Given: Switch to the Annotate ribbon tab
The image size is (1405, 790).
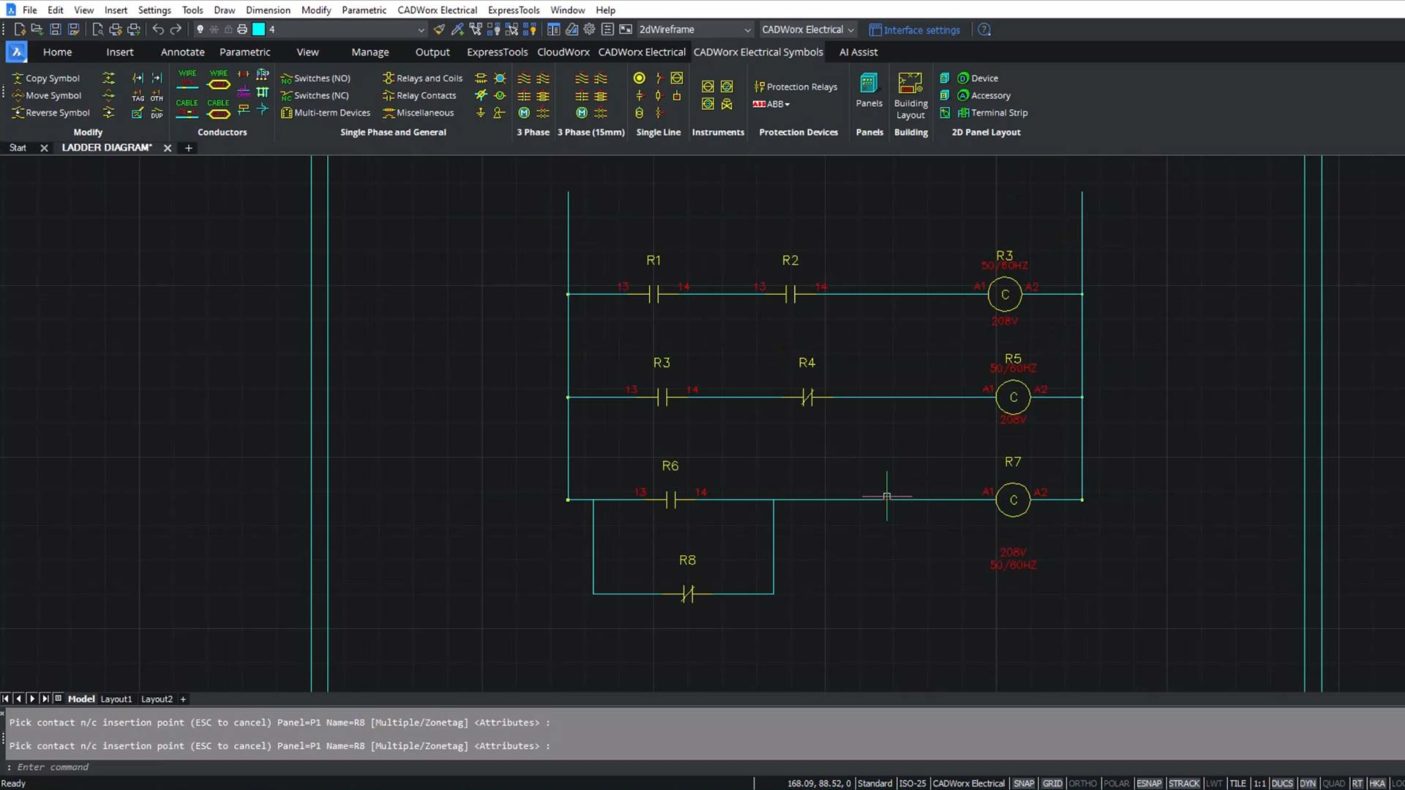Looking at the screenshot, I should point(182,52).
